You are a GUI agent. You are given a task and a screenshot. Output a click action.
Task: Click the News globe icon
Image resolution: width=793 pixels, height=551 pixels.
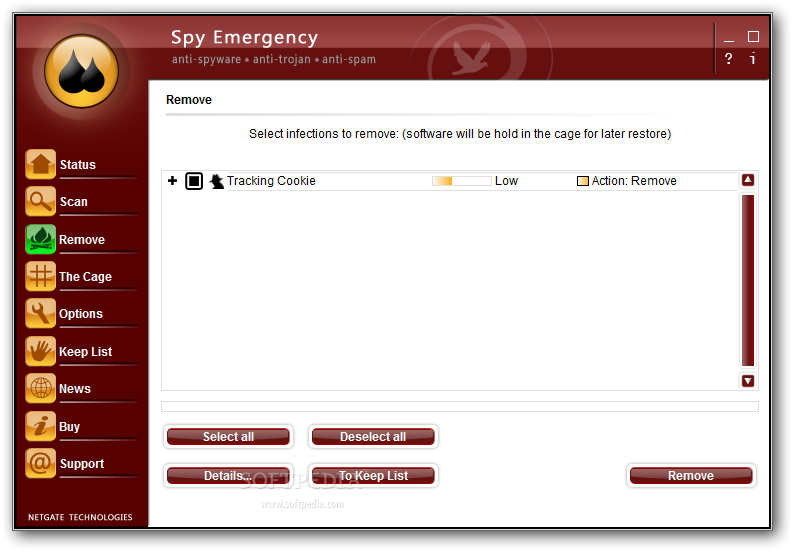pos(40,389)
